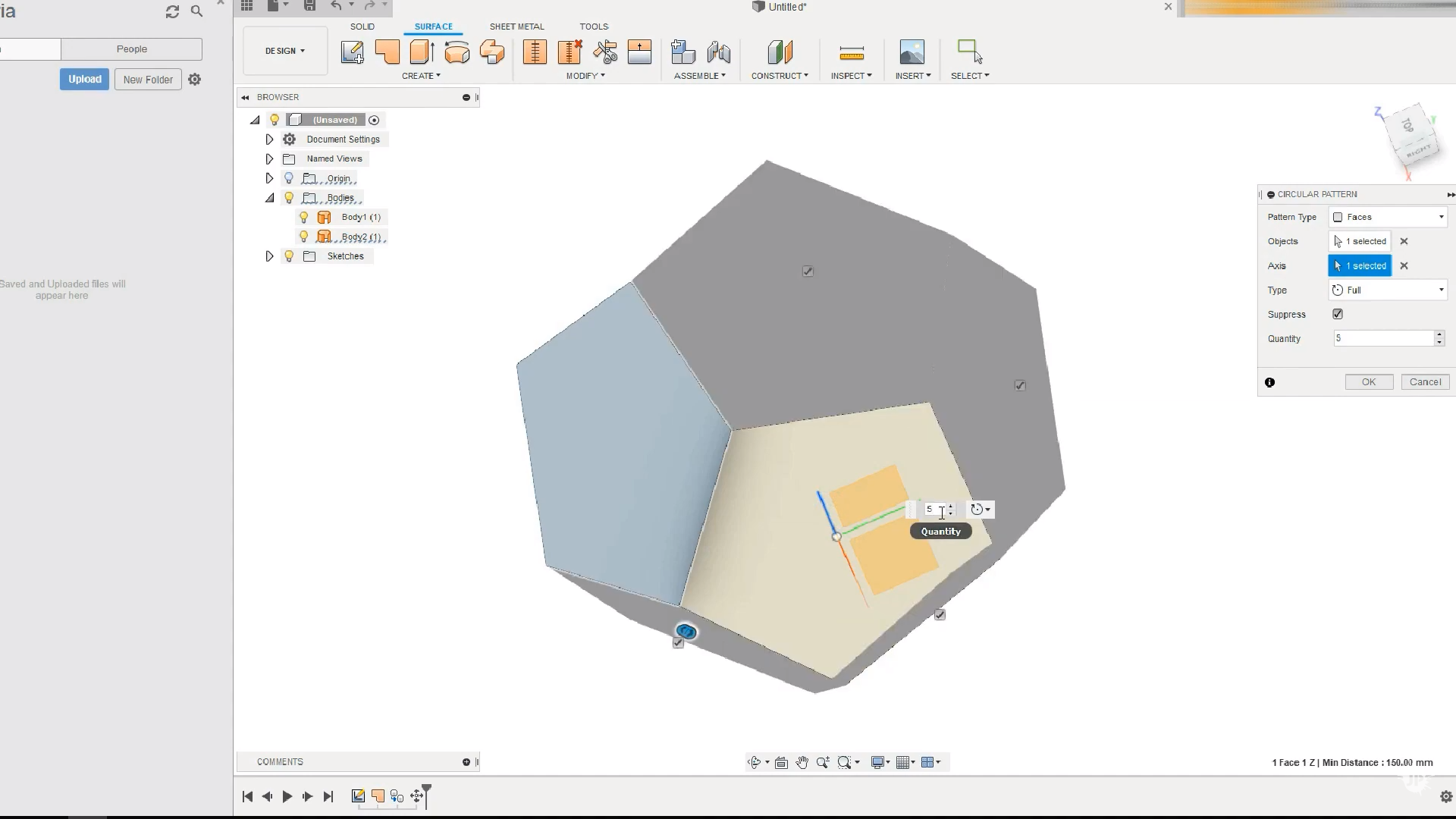Open the Pan hand navigation tool

click(802, 762)
